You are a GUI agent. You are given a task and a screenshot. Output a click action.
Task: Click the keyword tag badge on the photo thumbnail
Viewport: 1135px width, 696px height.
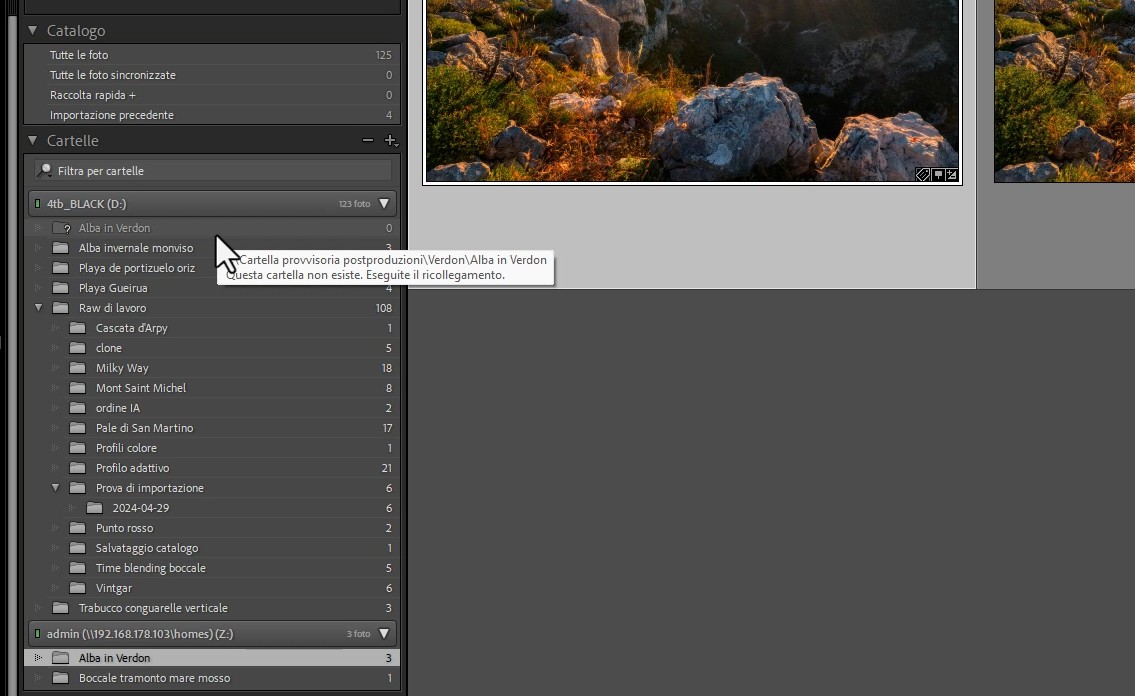coord(922,174)
